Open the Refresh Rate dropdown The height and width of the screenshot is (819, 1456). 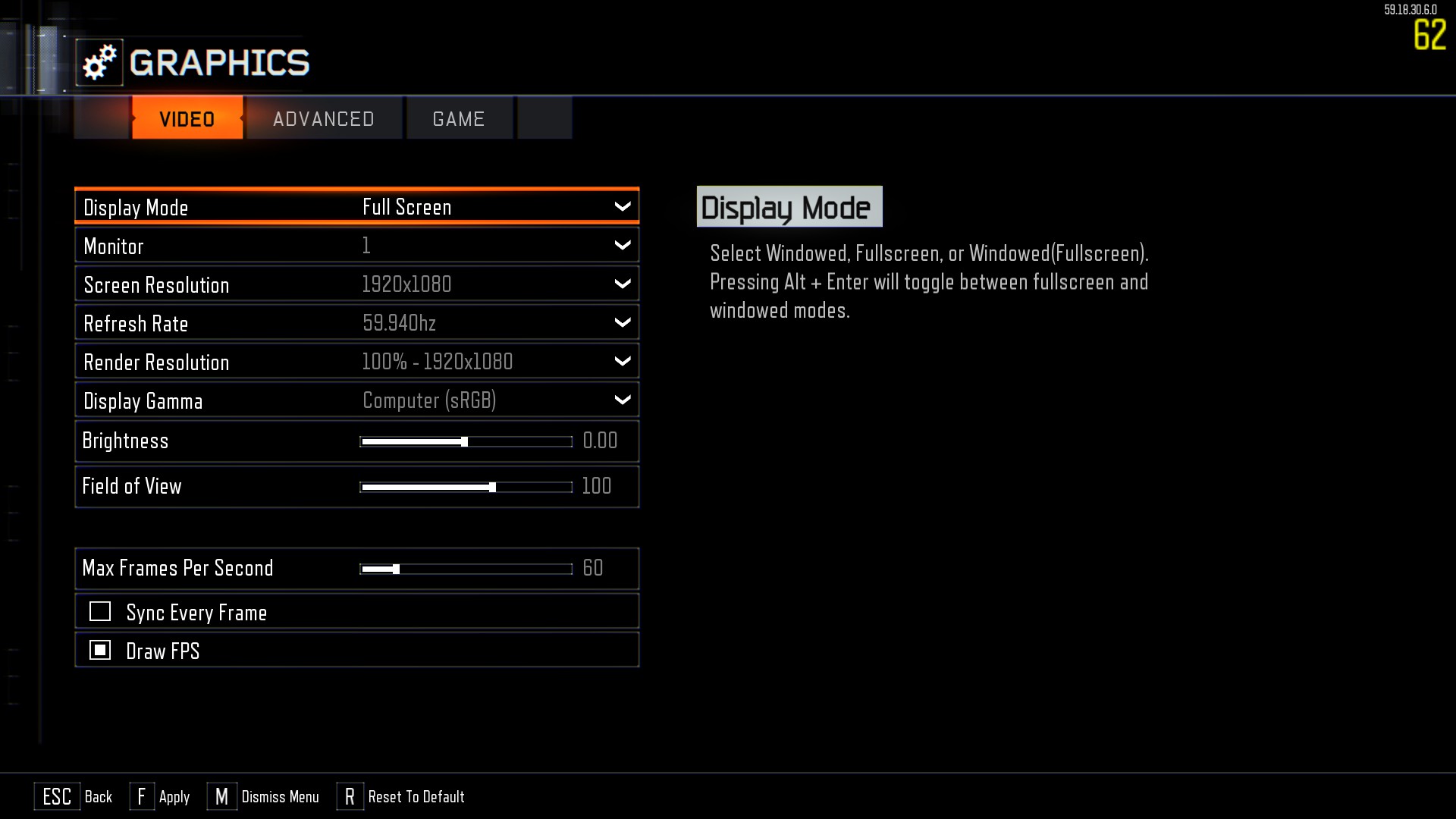[x=357, y=322]
